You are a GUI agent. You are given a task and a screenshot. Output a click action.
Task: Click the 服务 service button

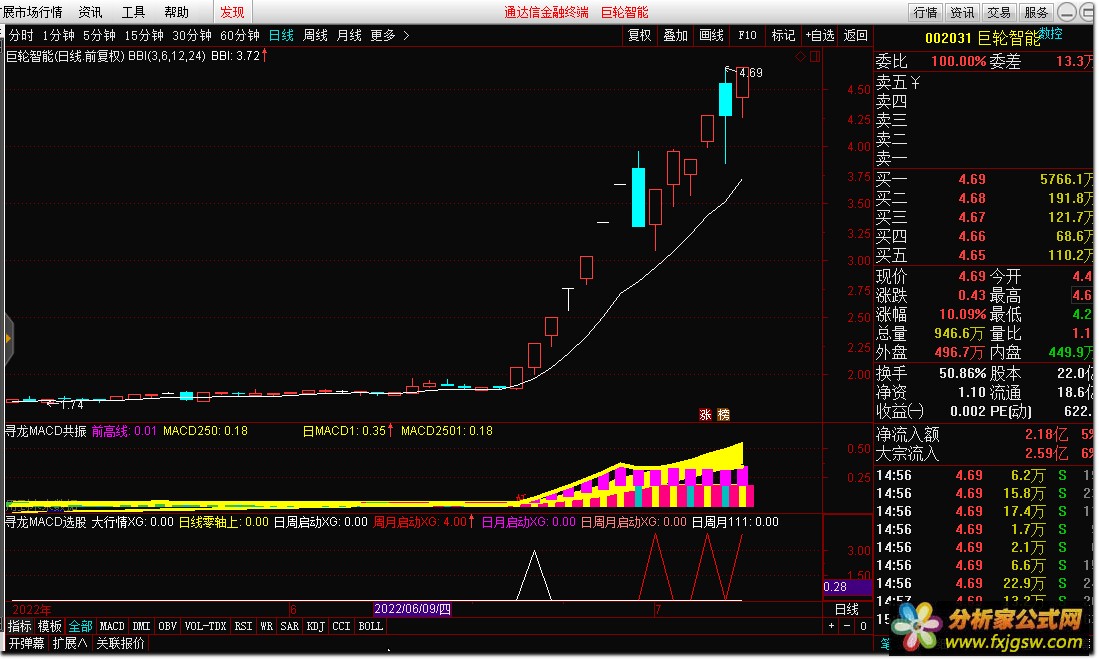coord(1036,12)
